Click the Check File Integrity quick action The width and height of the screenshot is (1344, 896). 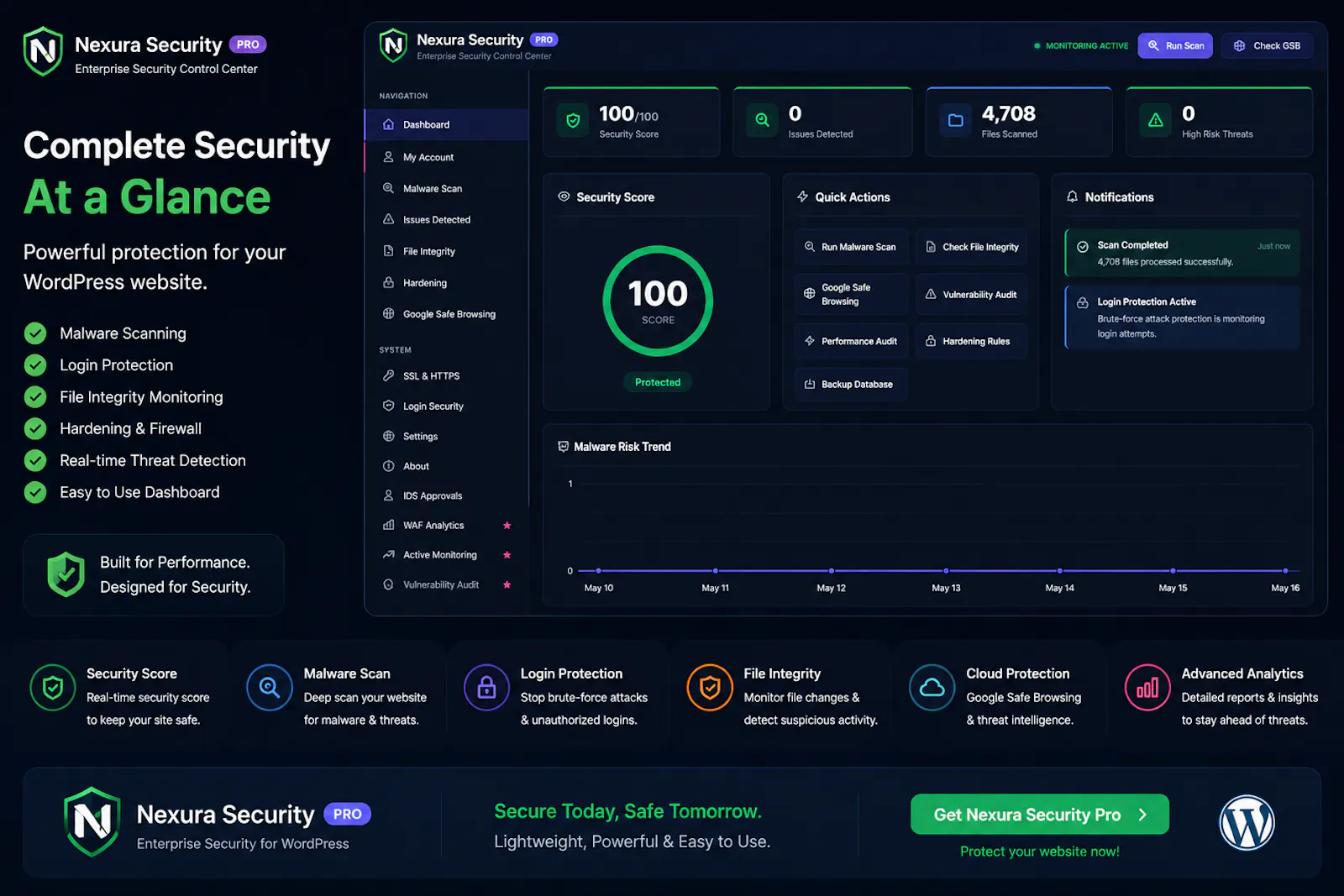[971, 247]
